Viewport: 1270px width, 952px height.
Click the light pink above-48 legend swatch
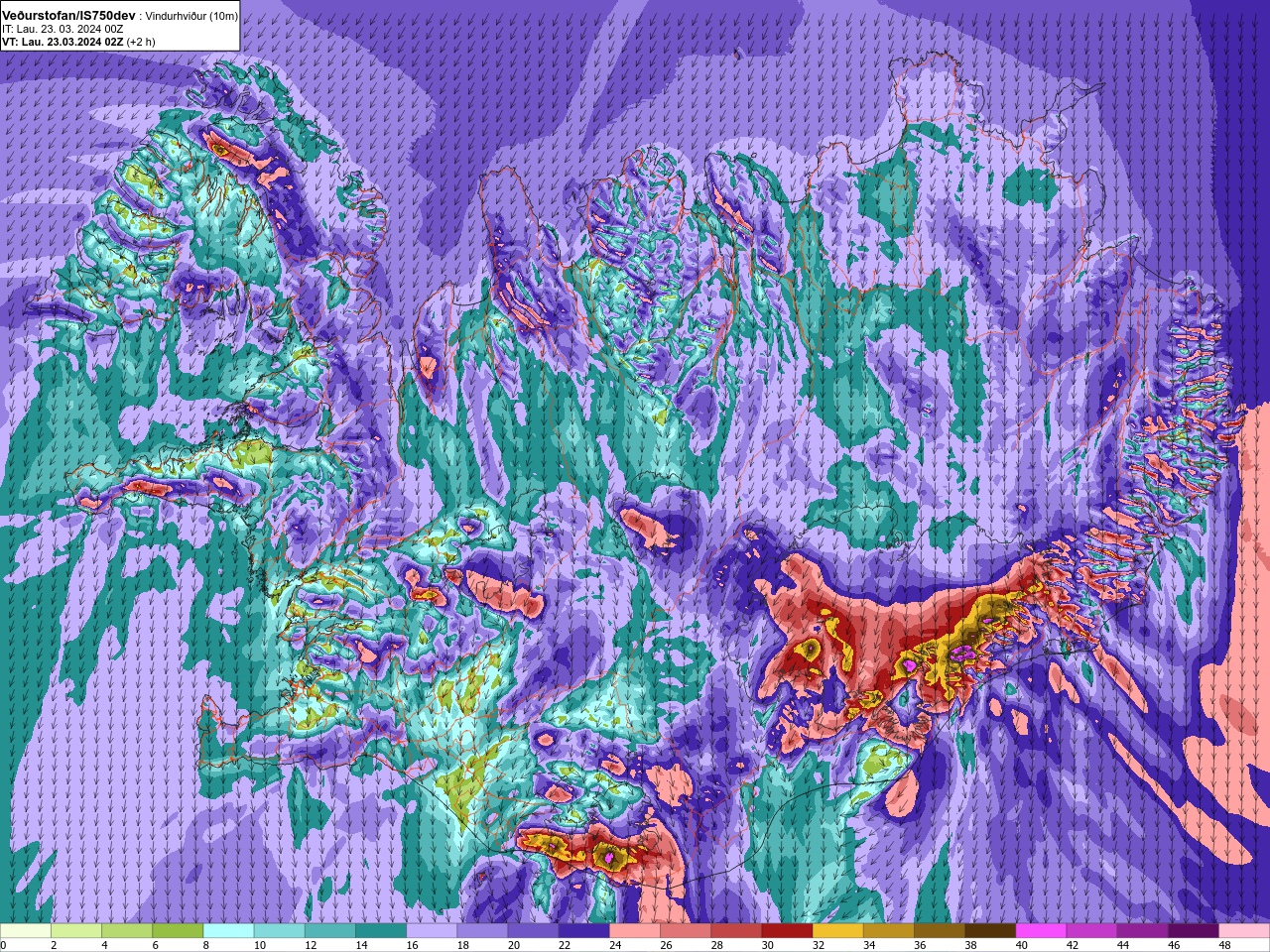tap(1244, 931)
